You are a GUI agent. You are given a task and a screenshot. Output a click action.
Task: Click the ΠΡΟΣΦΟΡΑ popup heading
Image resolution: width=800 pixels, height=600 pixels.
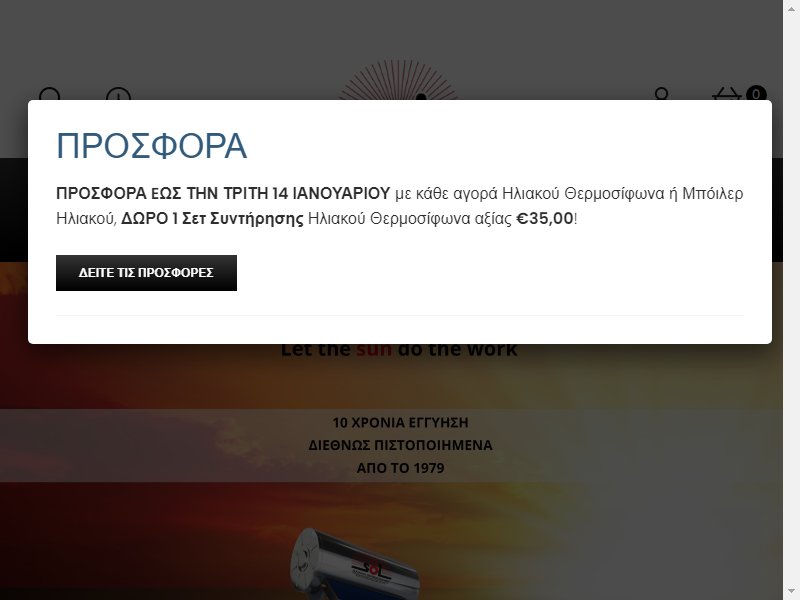(x=152, y=146)
